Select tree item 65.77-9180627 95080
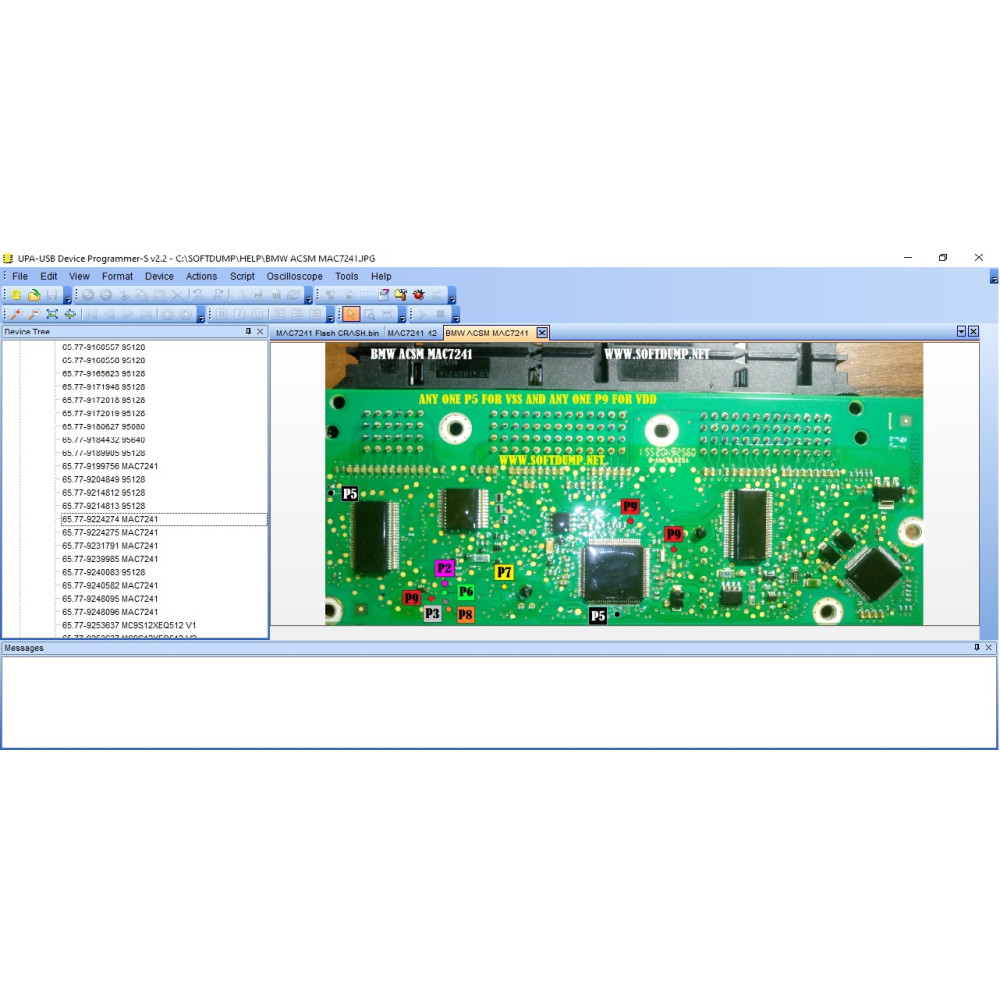This screenshot has height=1000, width=1000. coord(103,427)
